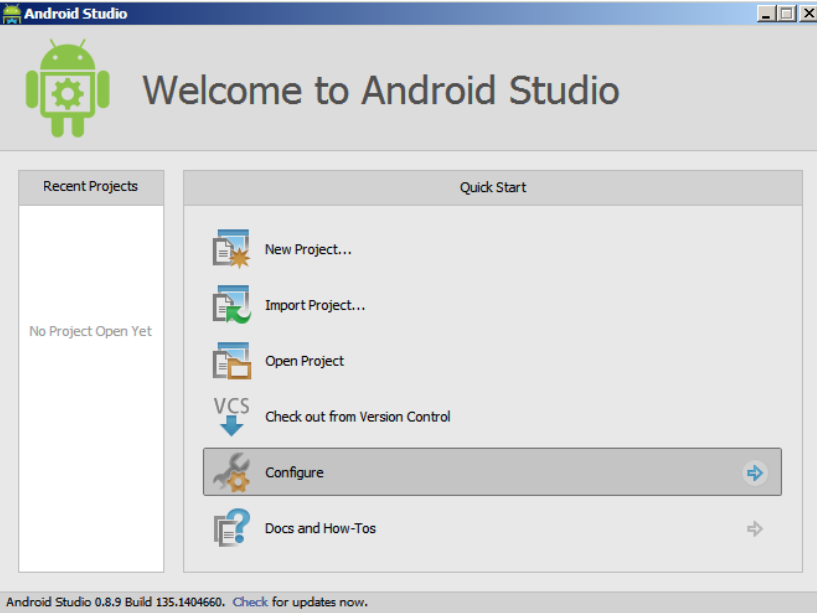The image size is (817, 613).
Task: Open Docs and How-Tos
Action: click(320, 529)
